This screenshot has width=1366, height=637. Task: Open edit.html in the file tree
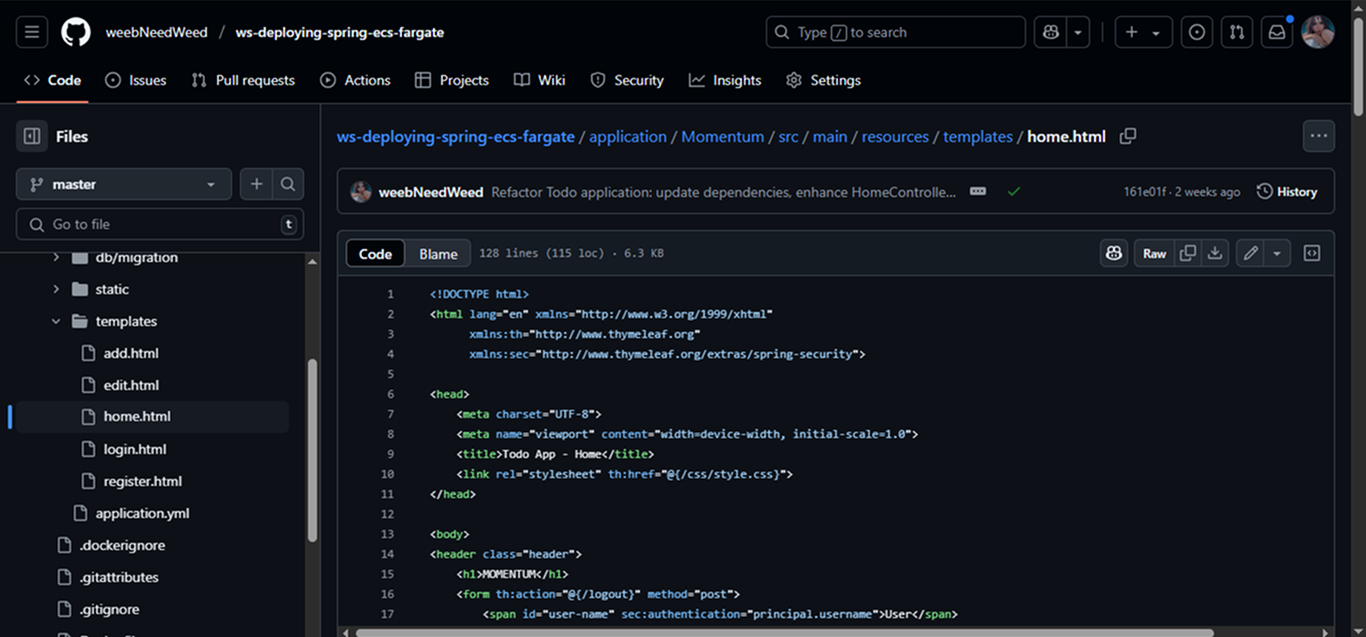pyautogui.click(x=131, y=385)
